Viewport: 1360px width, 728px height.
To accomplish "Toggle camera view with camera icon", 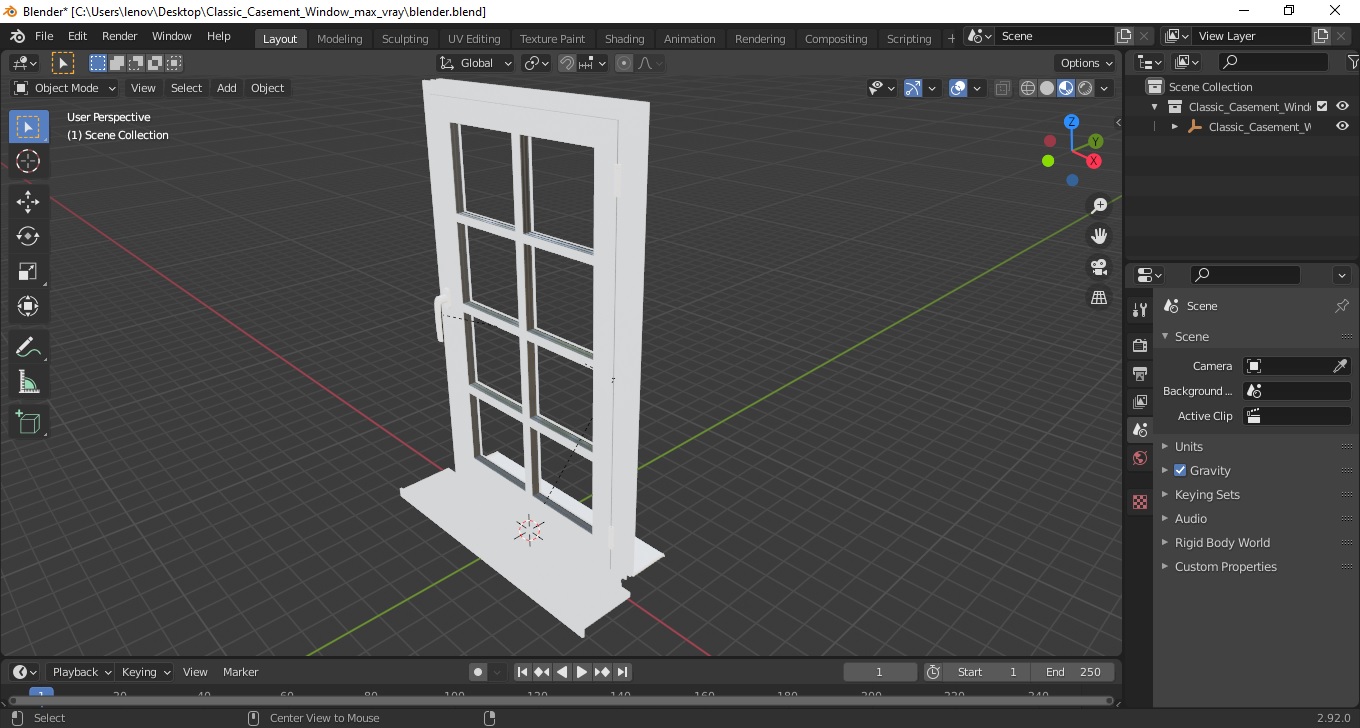I will [x=1099, y=267].
